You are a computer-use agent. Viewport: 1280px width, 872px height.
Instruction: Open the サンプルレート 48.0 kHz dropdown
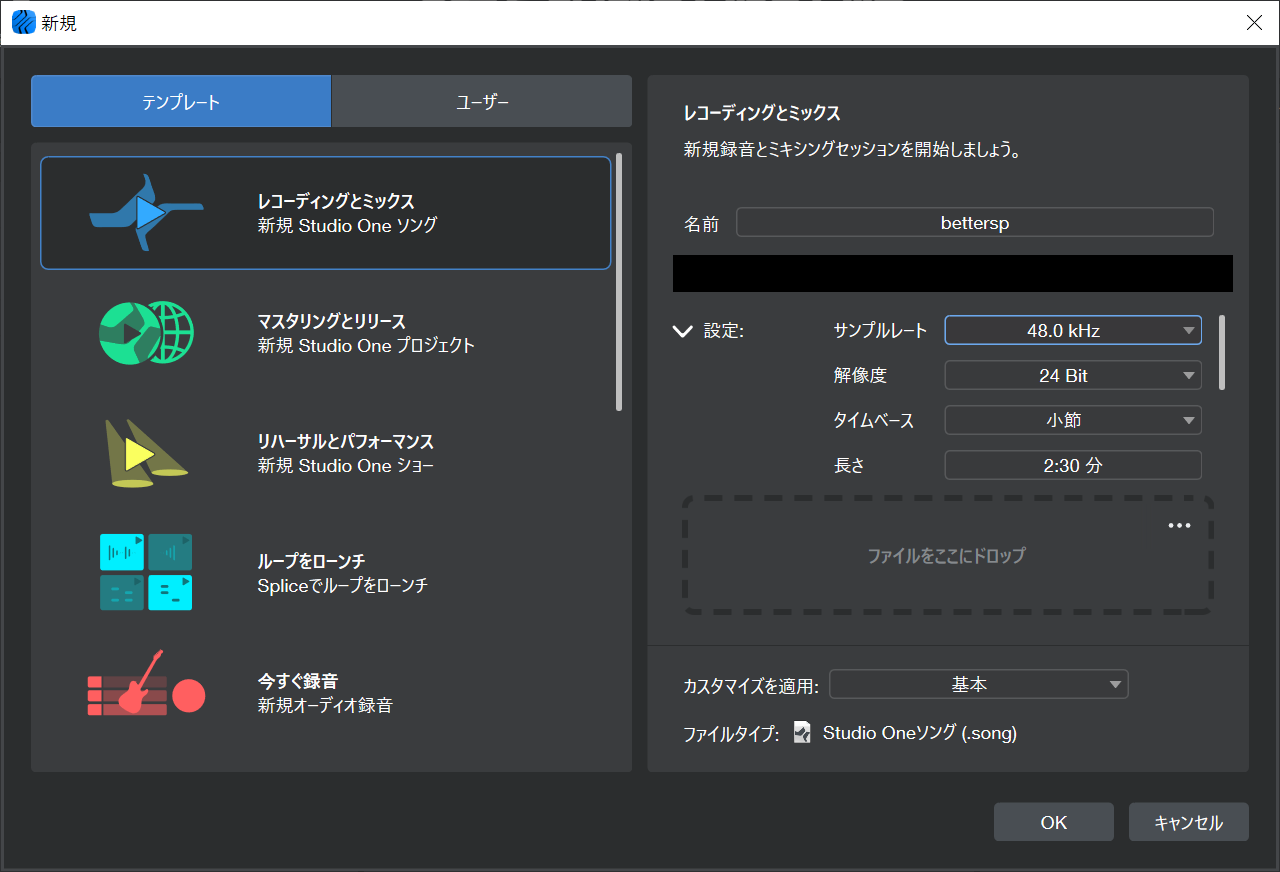(1073, 330)
